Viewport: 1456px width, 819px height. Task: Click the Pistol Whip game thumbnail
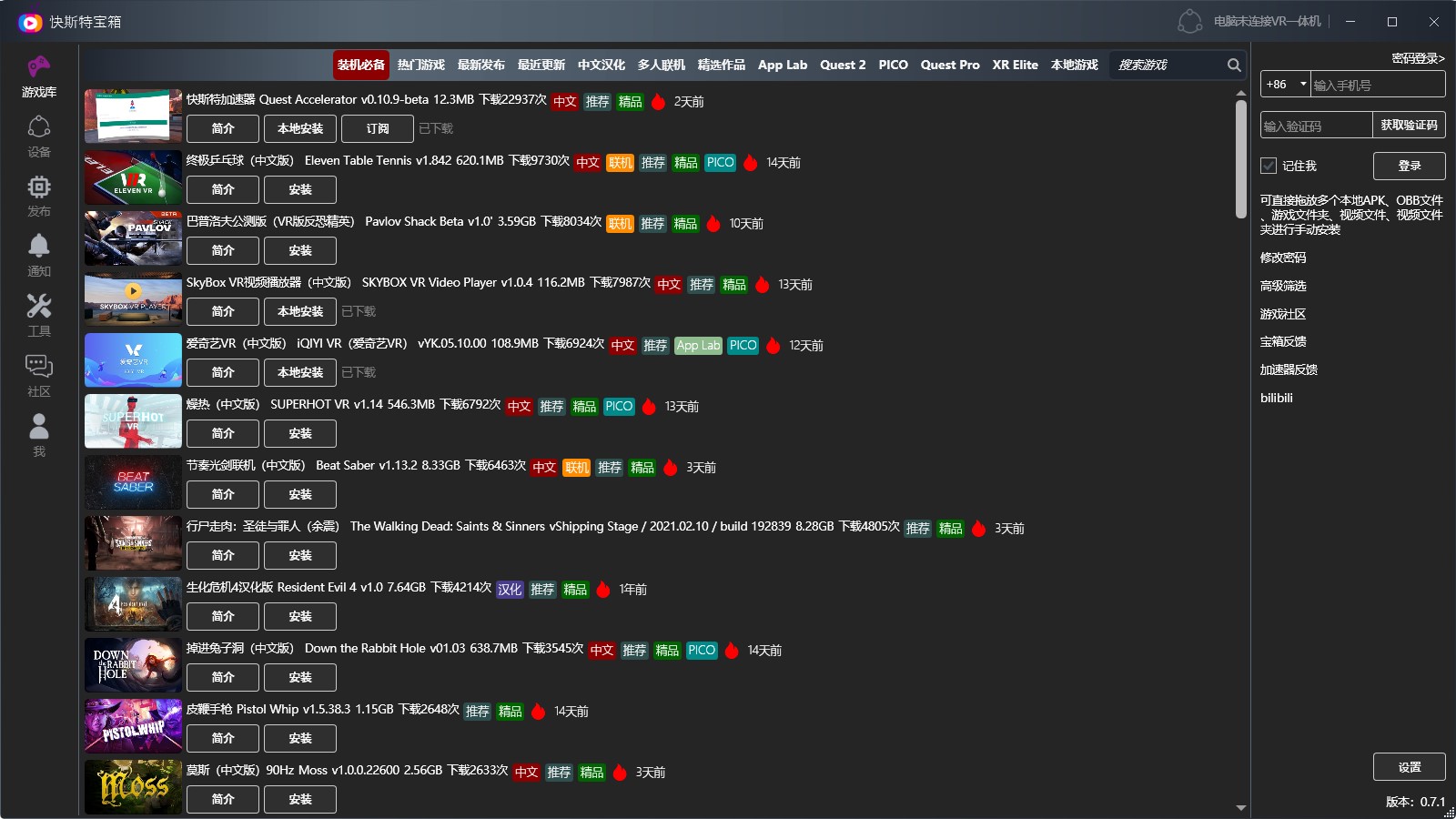click(x=133, y=725)
